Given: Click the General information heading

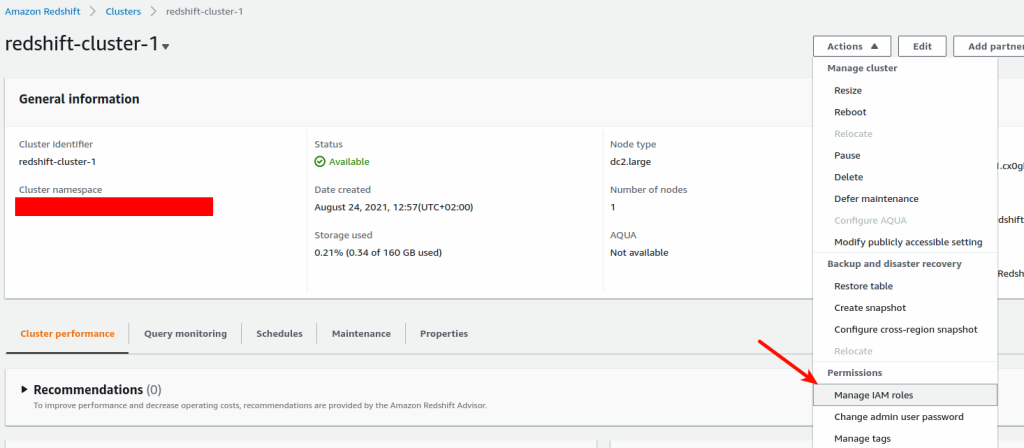Looking at the screenshot, I should click(79, 99).
